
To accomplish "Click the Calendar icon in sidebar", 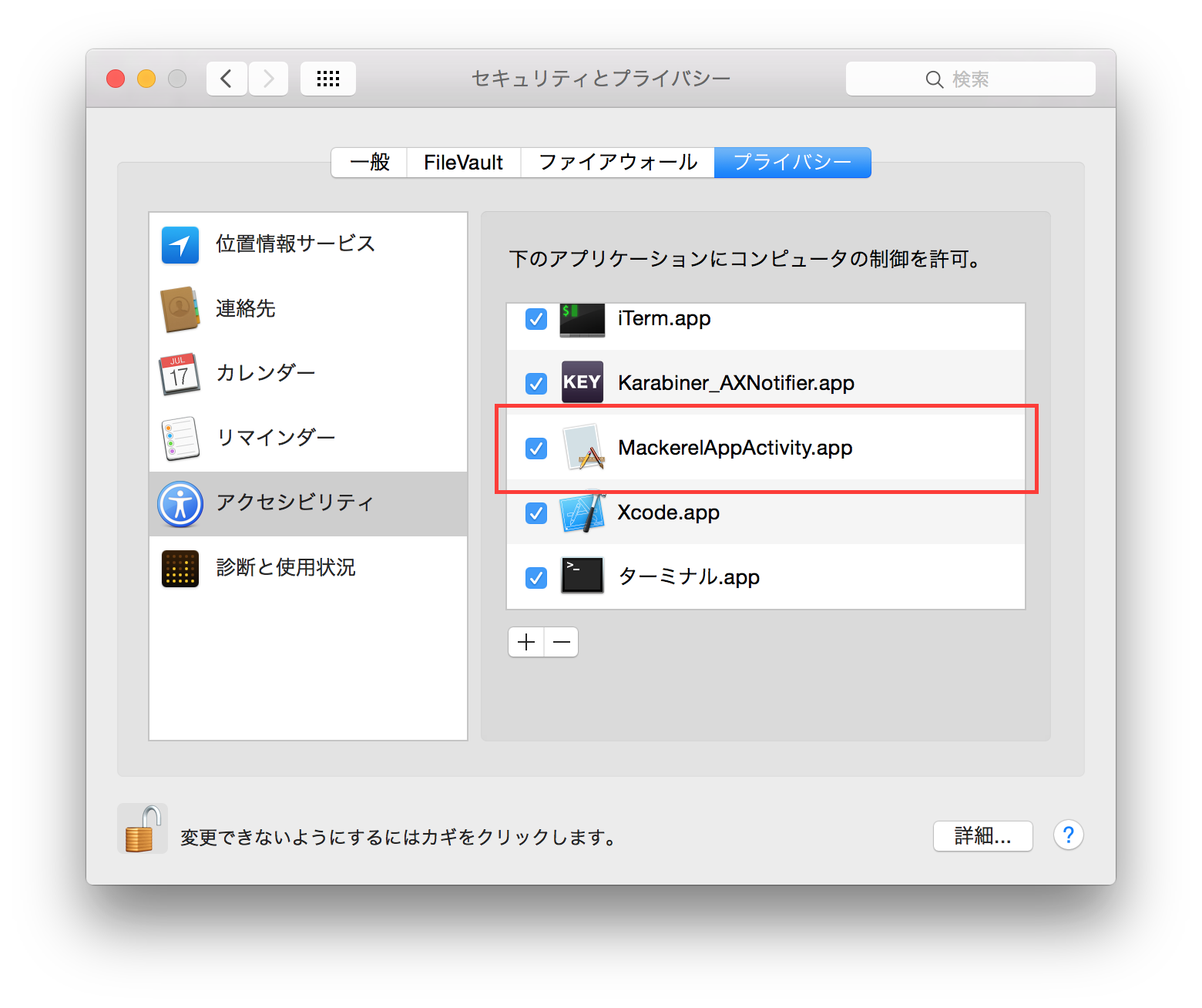I will 180,374.
